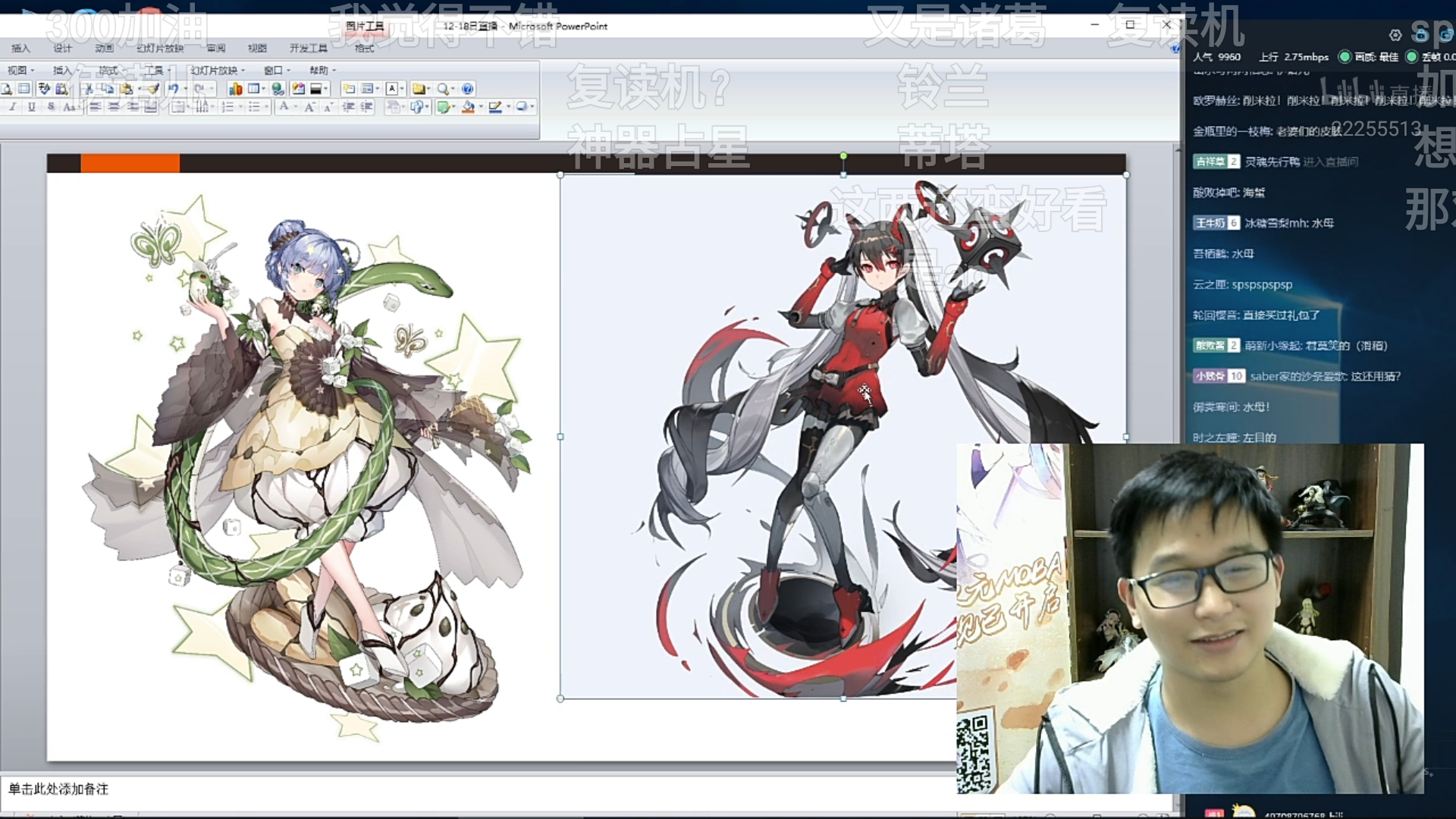
Task: Expand the text direction dropdown arrow
Action: (x=212, y=107)
